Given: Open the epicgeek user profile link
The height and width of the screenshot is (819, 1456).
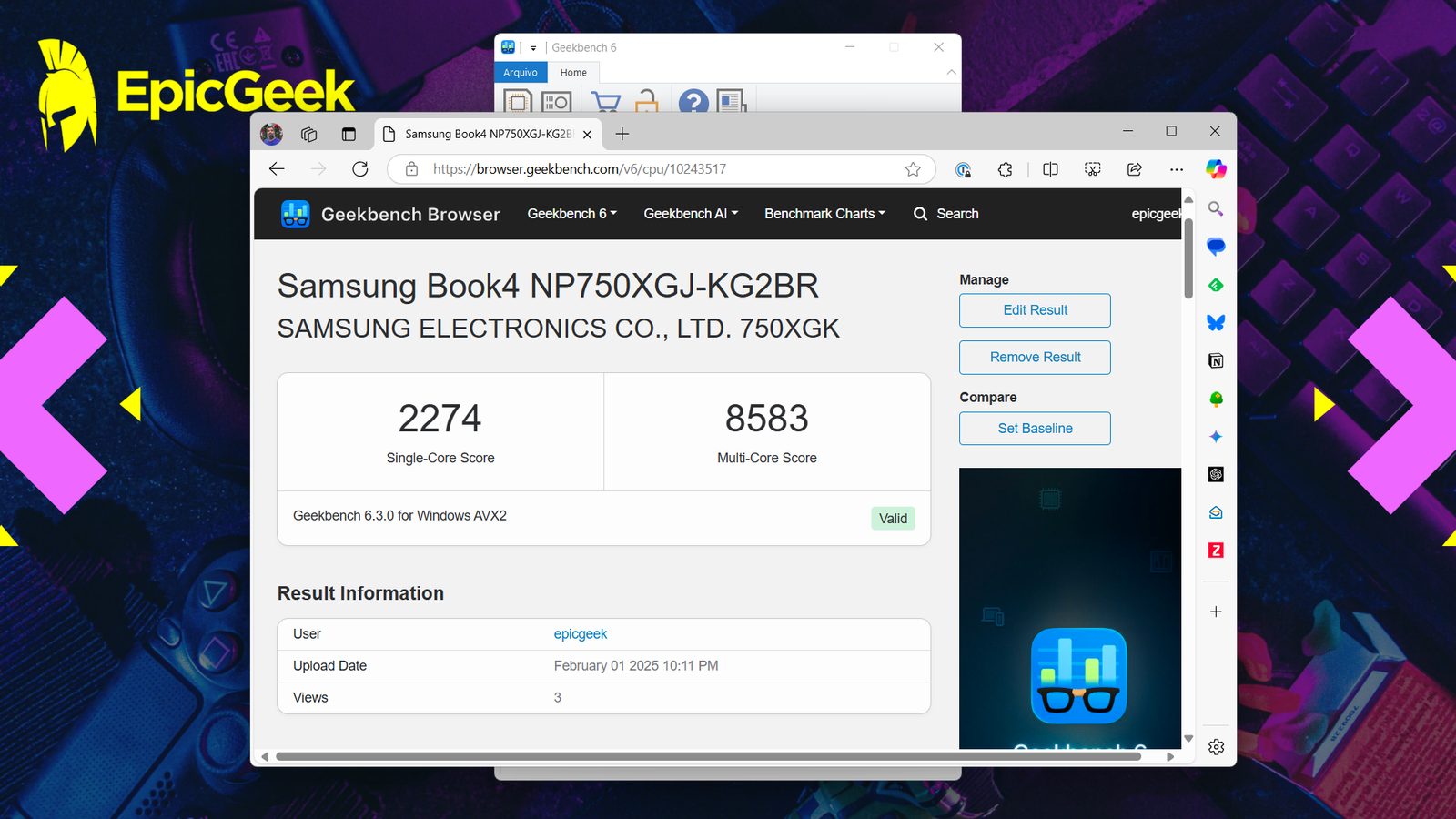Looking at the screenshot, I should click(x=580, y=634).
